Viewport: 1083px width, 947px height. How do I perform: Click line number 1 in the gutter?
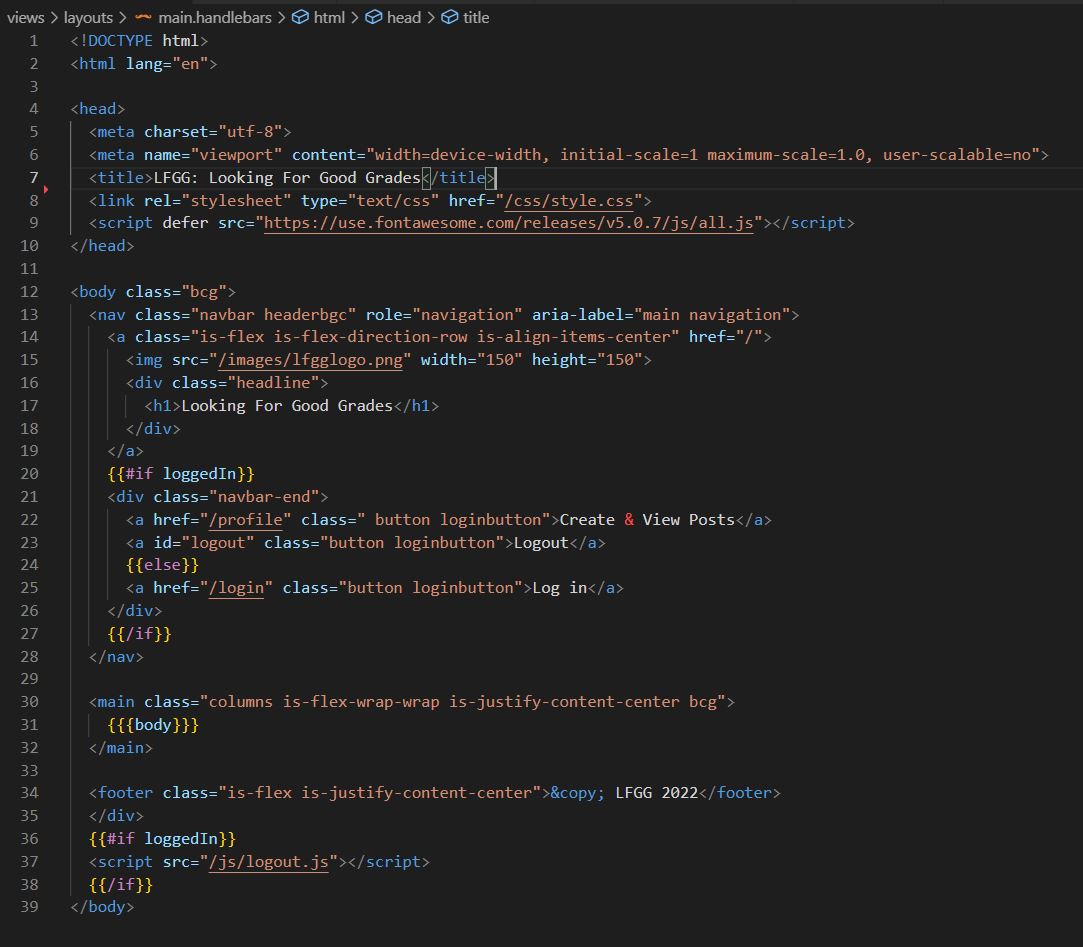(x=33, y=41)
